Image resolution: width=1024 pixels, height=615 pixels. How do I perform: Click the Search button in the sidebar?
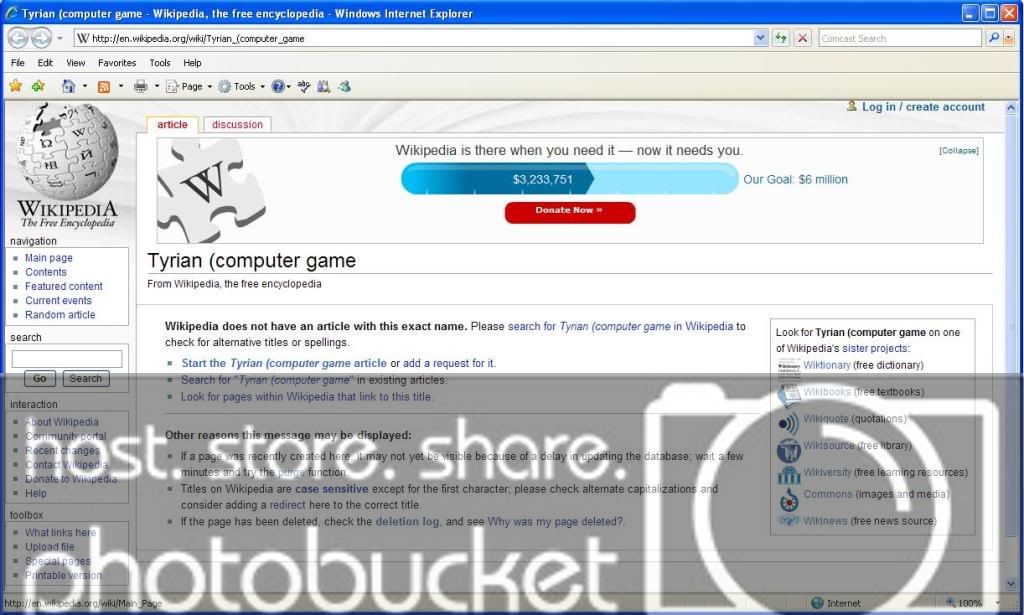pyautogui.click(x=86, y=379)
